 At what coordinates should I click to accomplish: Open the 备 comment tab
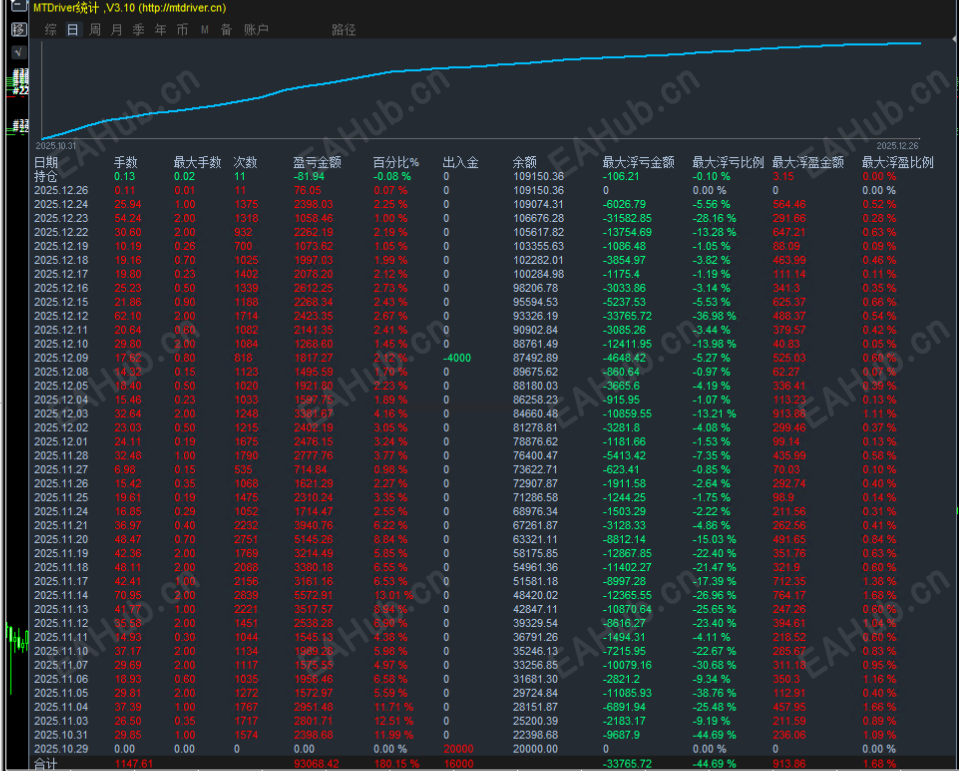[x=226, y=29]
